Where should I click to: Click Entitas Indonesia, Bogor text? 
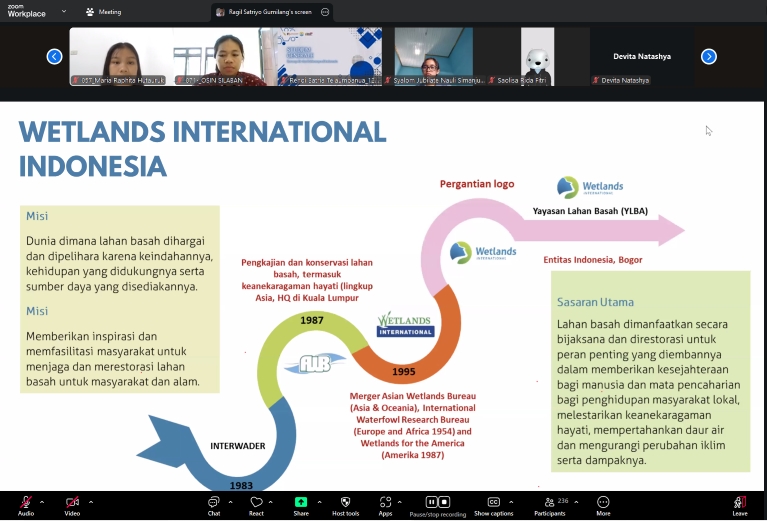593,260
